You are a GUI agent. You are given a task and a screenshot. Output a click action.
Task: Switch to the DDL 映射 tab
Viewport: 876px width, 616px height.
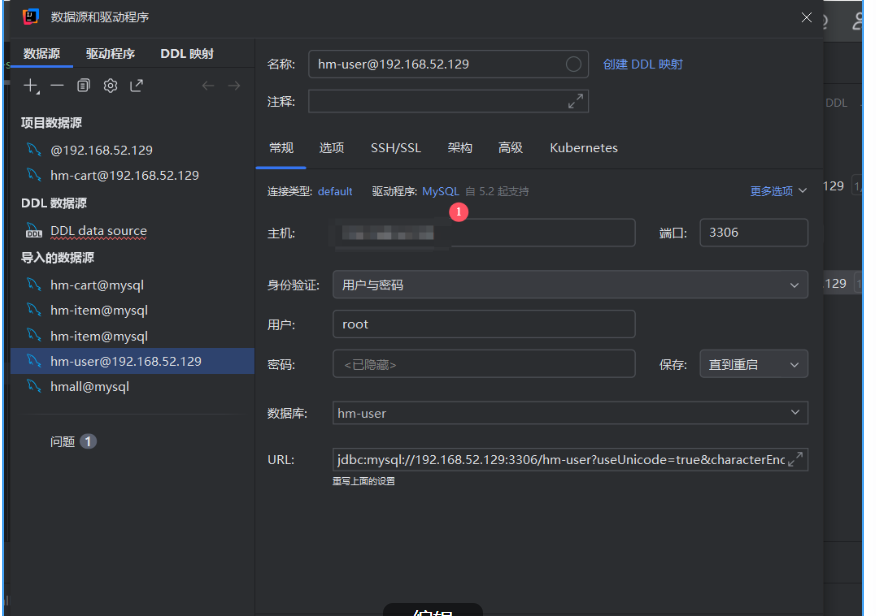[187, 54]
